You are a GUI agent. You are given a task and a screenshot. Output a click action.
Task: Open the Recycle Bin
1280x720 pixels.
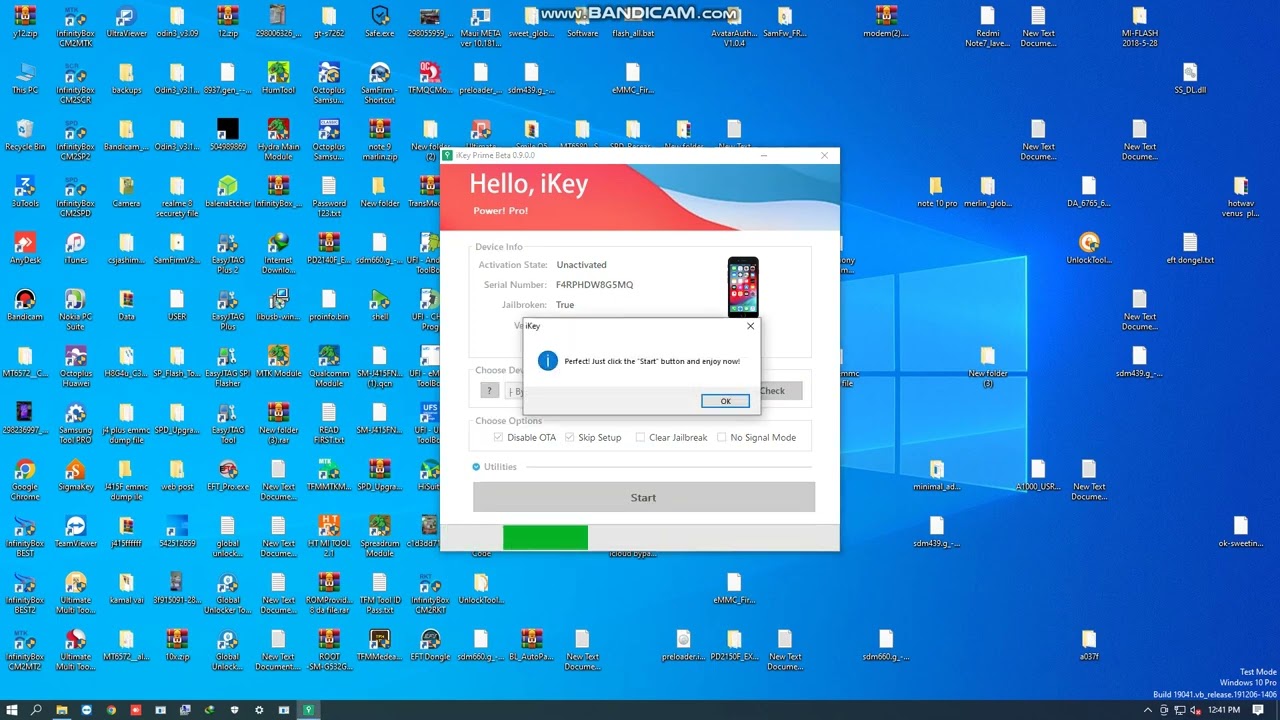(x=25, y=134)
